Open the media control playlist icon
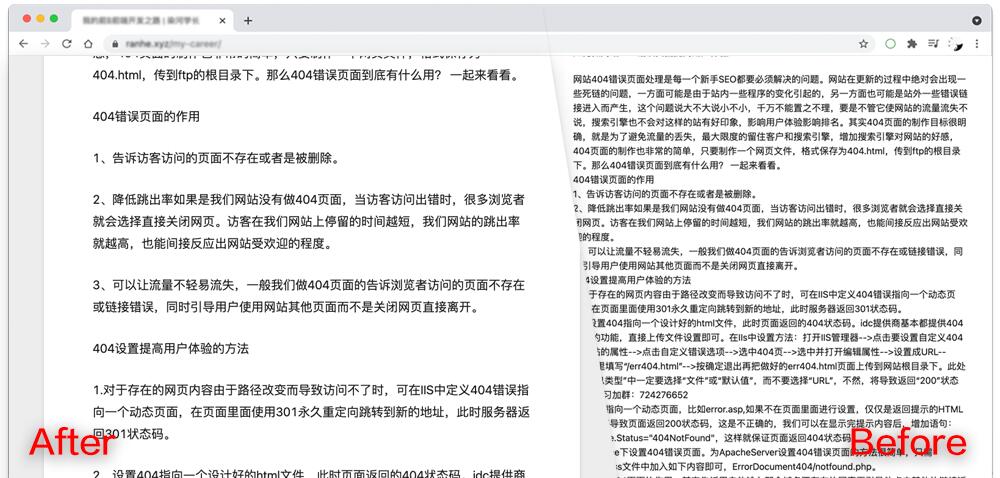The image size is (1000, 478). (x=933, y=44)
